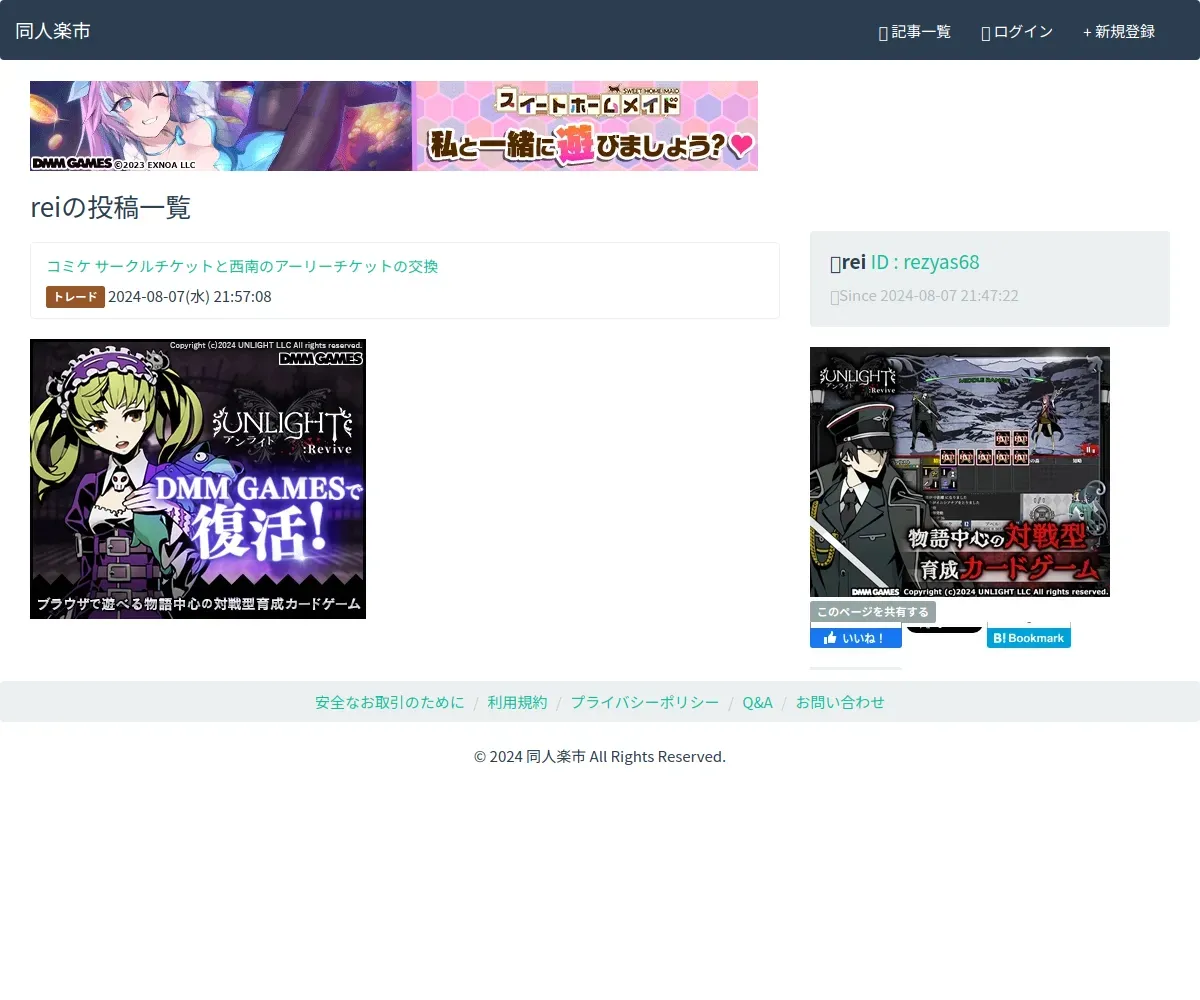The image size is (1200, 1000).
Task: Open the UNLIGHT DMM GAMESで復活 ad image
Action: tap(198, 479)
